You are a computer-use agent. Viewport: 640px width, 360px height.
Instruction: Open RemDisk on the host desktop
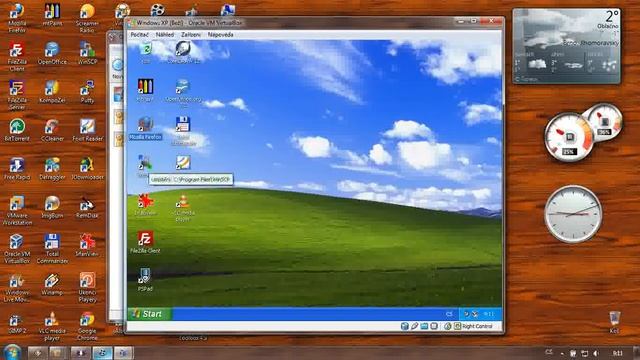87,207
